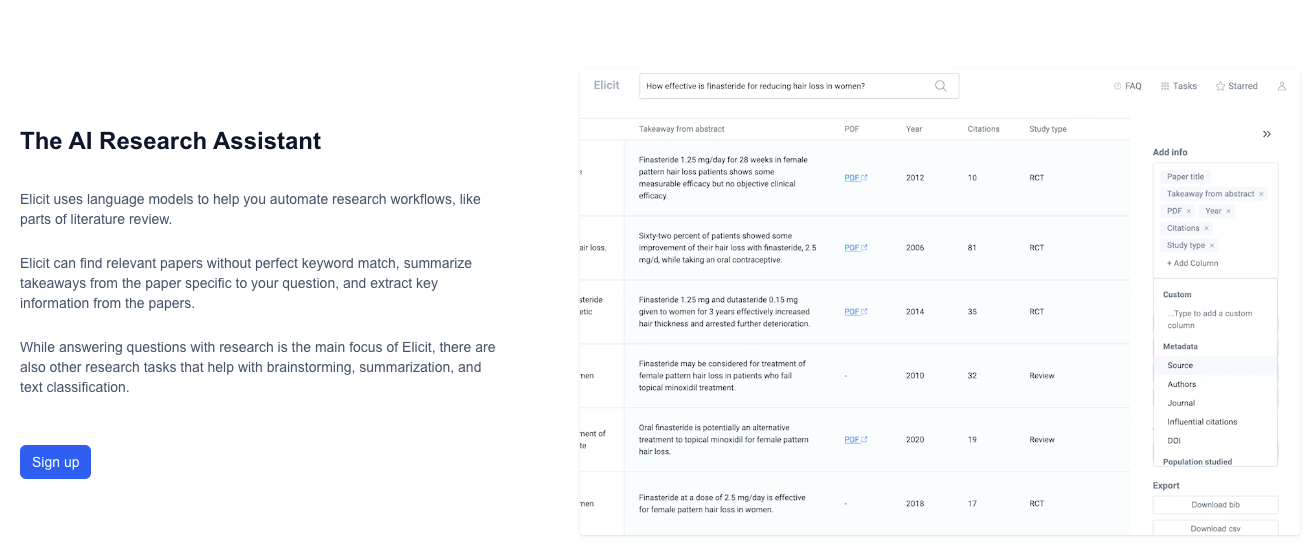Remove the Citations column tag
Image resolution: width=1310 pixels, height=550 pixels.
pyautogui.click(x=1206, y=228)
